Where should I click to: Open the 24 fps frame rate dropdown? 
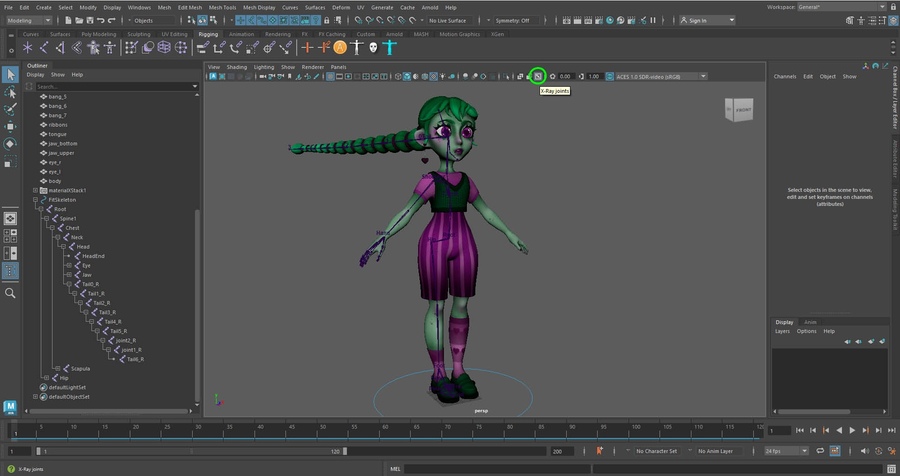784,451
